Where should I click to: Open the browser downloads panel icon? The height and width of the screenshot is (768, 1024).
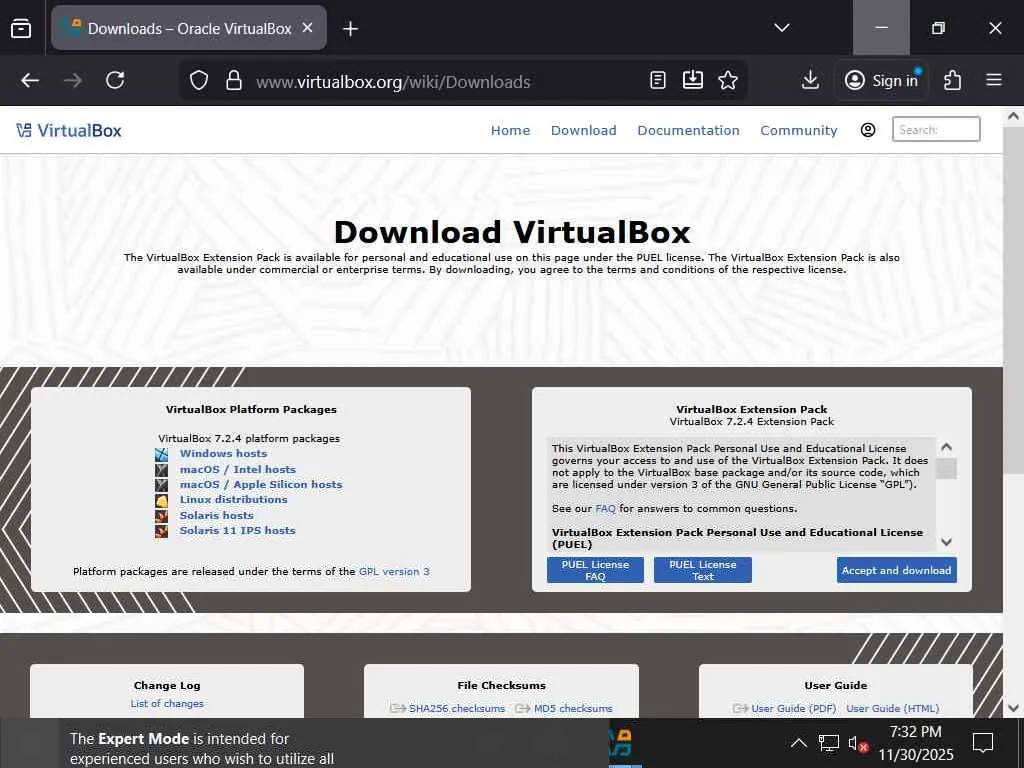[x=810, y=80]
